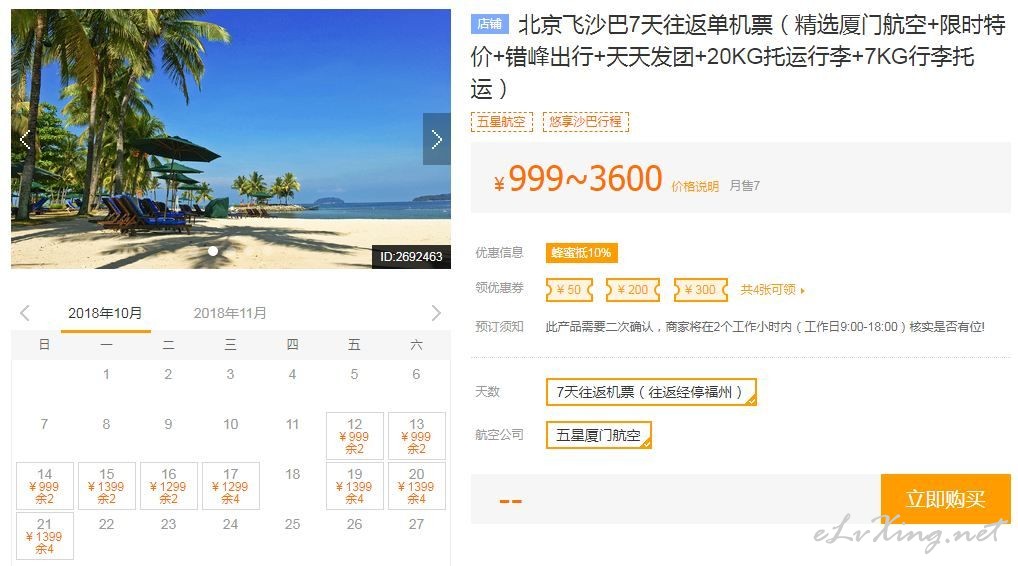Open the 蜂蜜抵10% discount badge
1018x566 pixels.
[582, 252]
